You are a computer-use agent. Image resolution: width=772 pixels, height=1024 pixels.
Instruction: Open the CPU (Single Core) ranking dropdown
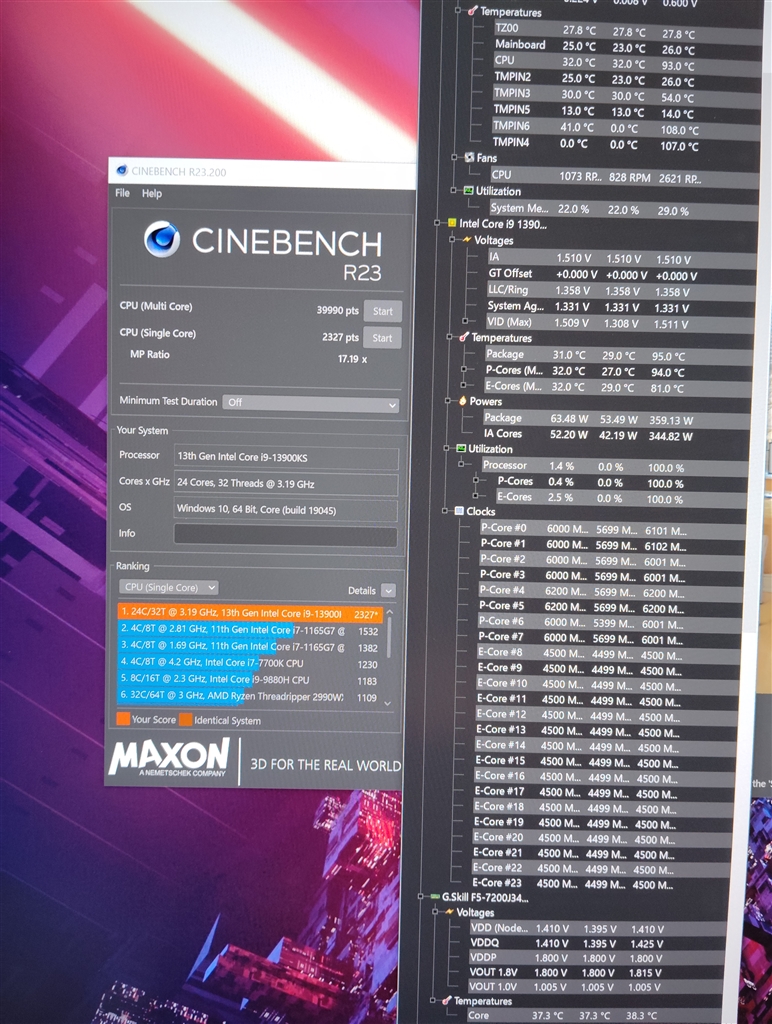169,587
